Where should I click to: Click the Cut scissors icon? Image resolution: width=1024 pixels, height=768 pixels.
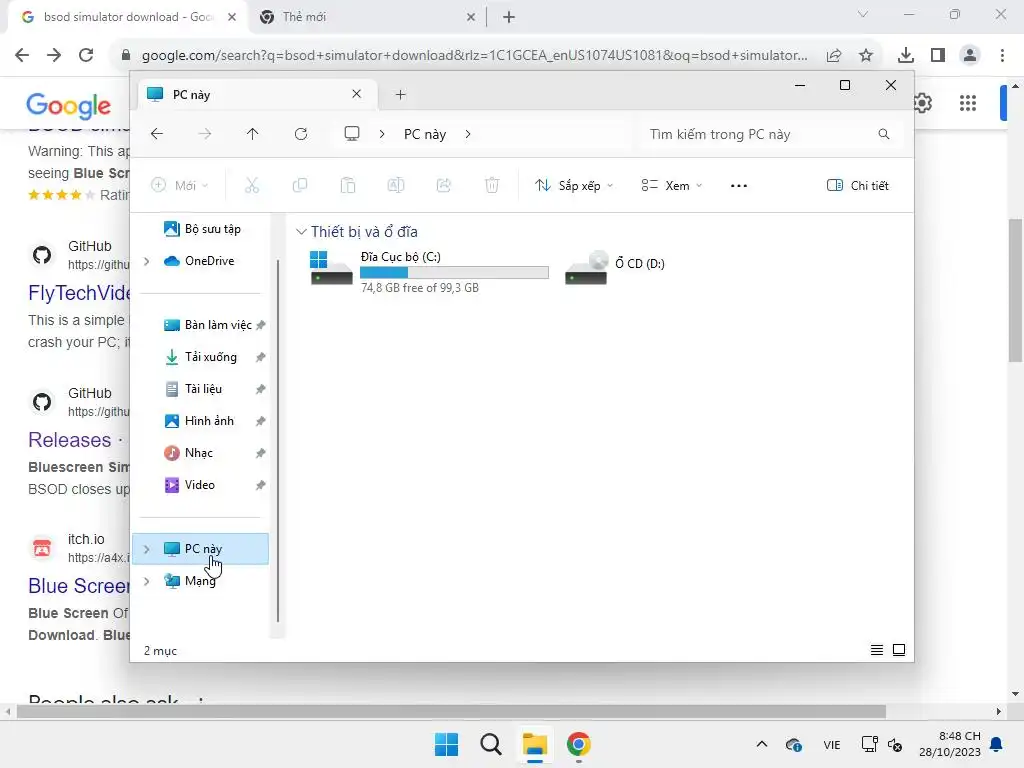pos(252,185)
